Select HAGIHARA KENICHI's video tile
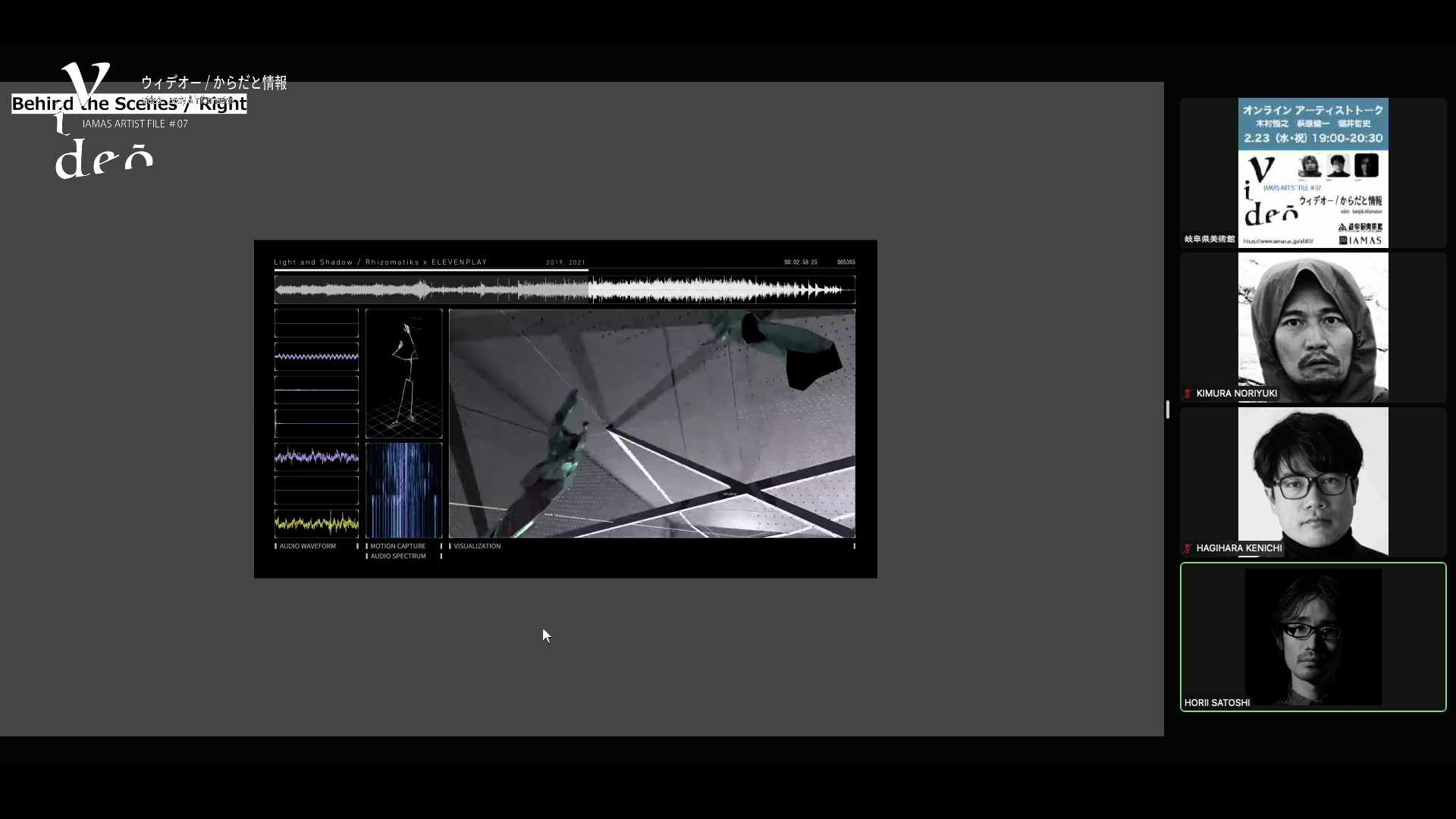Image resolution: width=1456 pixels, height=819 pixels. coord(1313,482)
